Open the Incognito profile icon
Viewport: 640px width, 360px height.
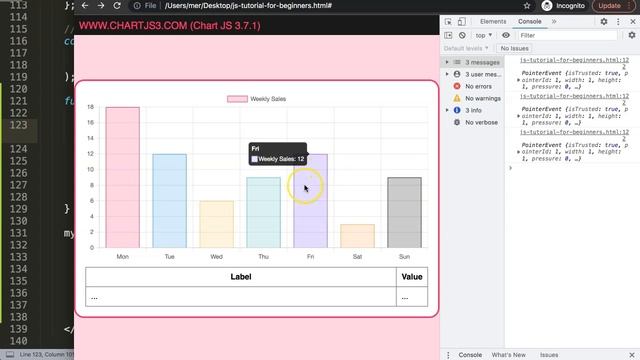point(547,6)
